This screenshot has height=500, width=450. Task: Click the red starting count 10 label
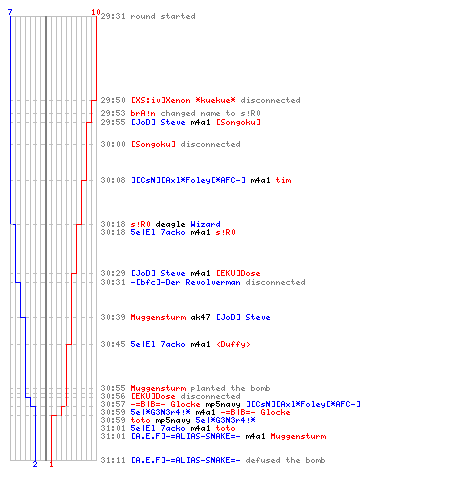[x=96, y=12]
